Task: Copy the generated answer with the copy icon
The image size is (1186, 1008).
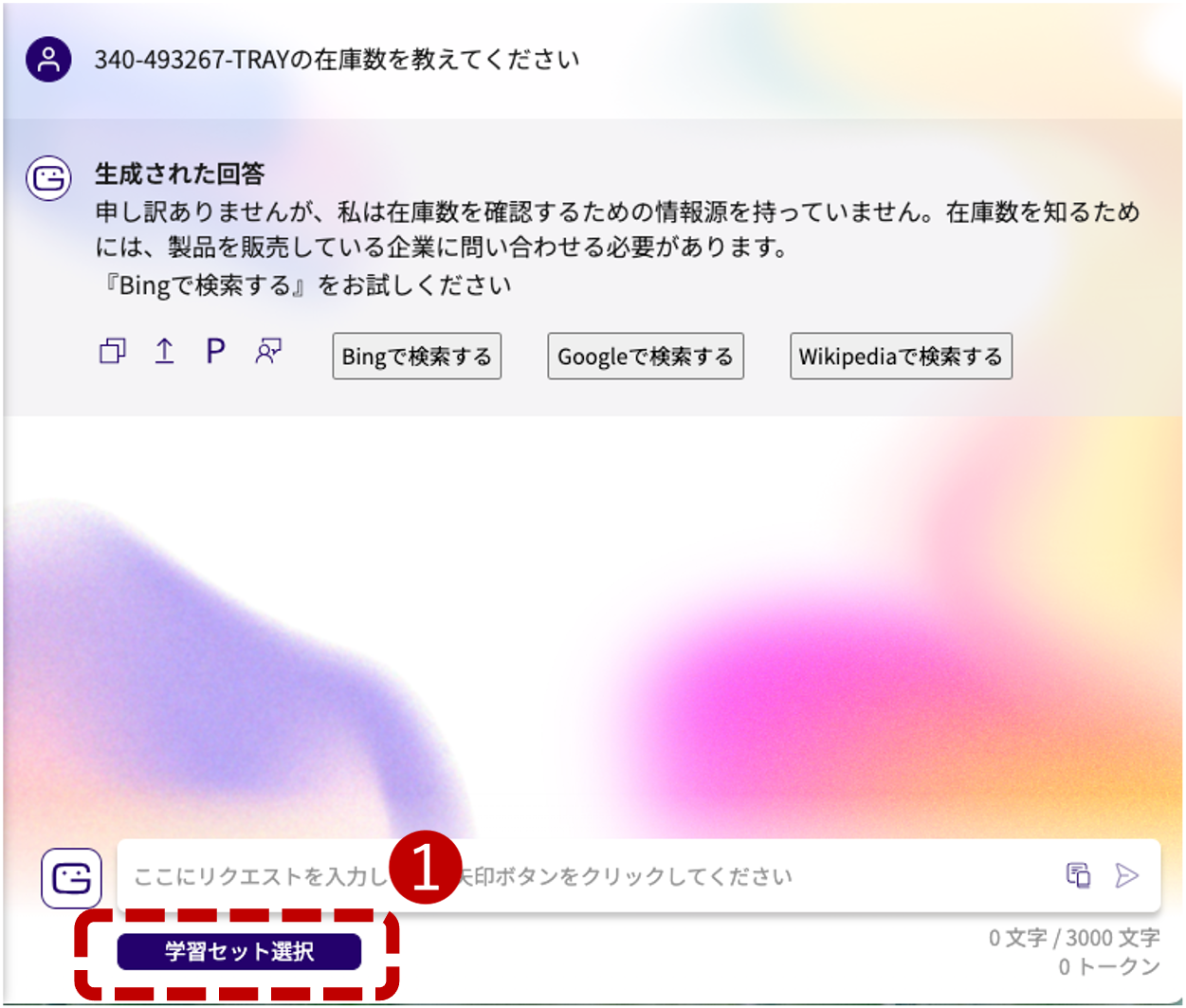Action: [x=112, y=352]
